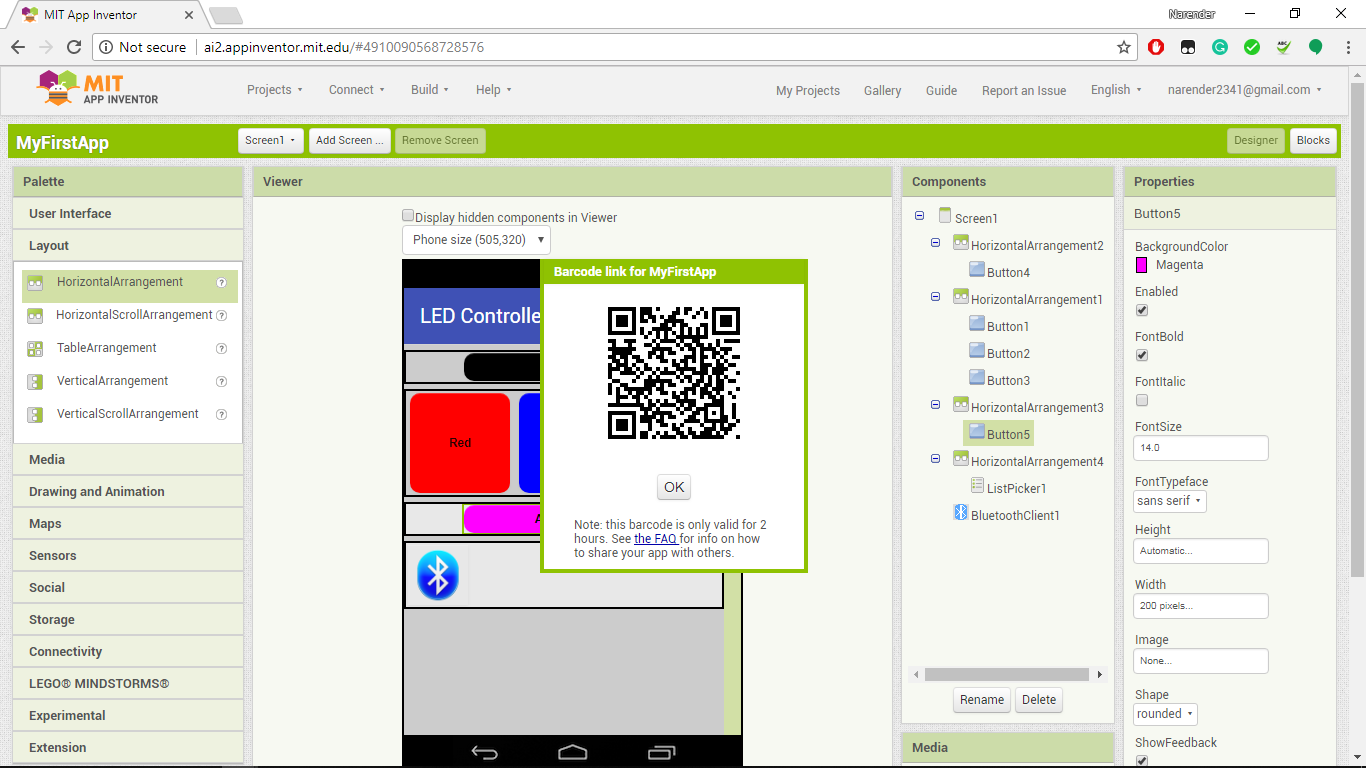1366x768 pixels.
Task: Open the Phone size dropdown
Action: pos(476,240)
